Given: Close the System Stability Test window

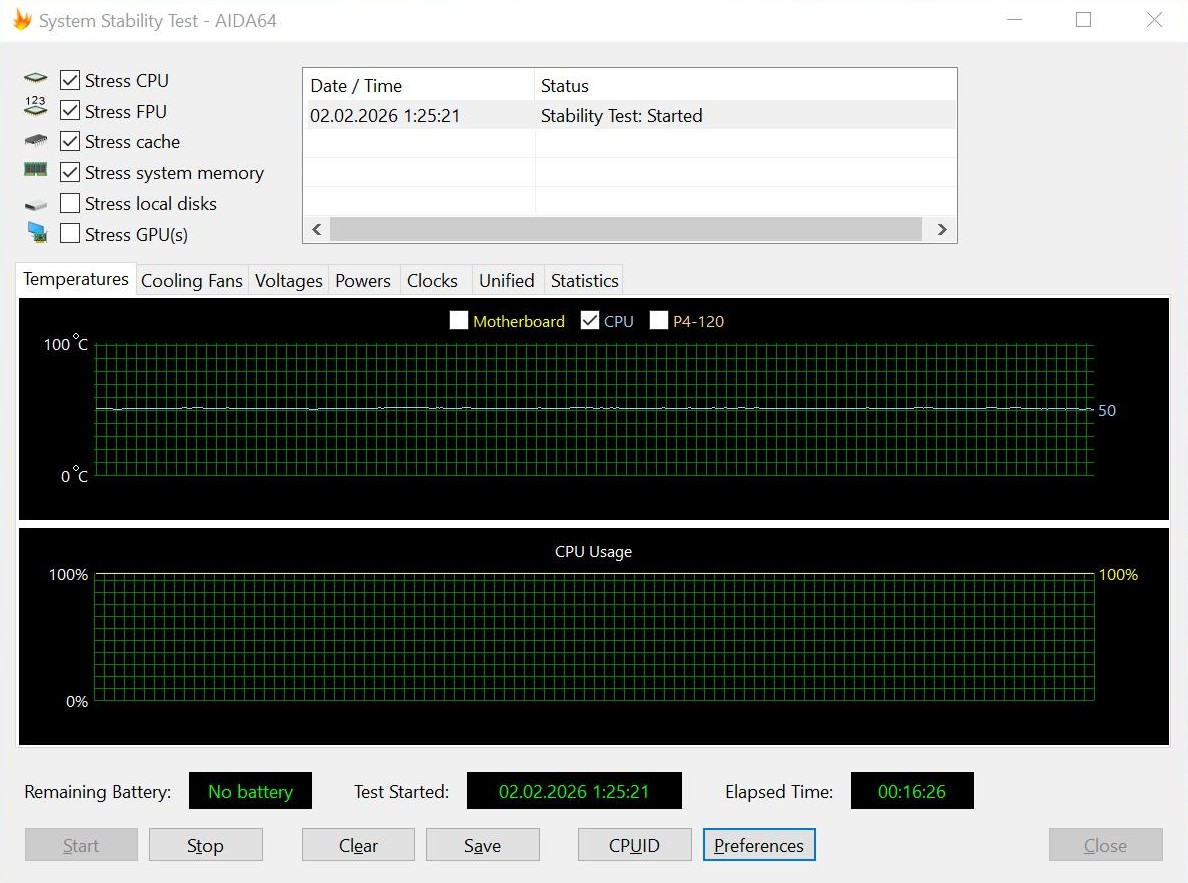Looking at the screenshot, I should click(1154, 20).
